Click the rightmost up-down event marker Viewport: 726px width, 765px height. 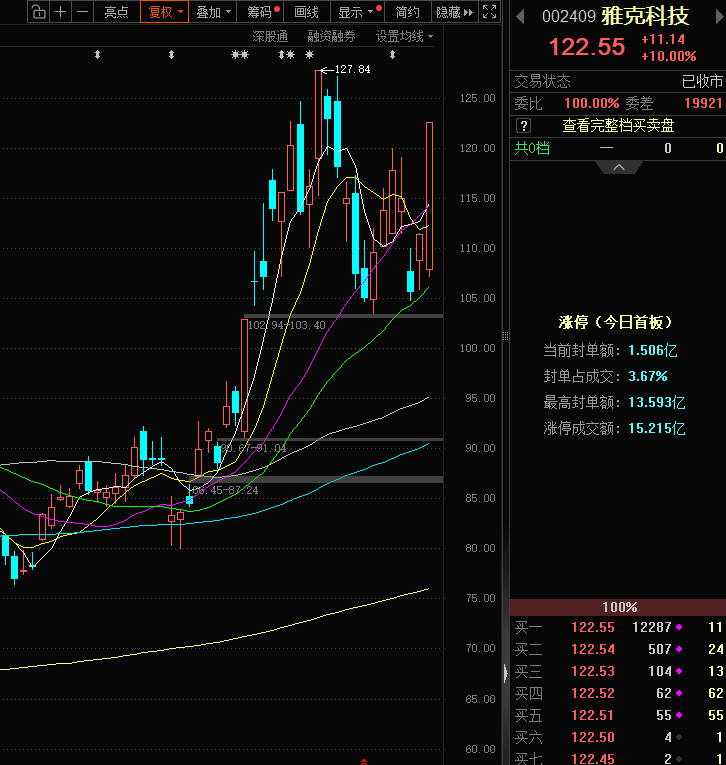click(x=392, y=55)
